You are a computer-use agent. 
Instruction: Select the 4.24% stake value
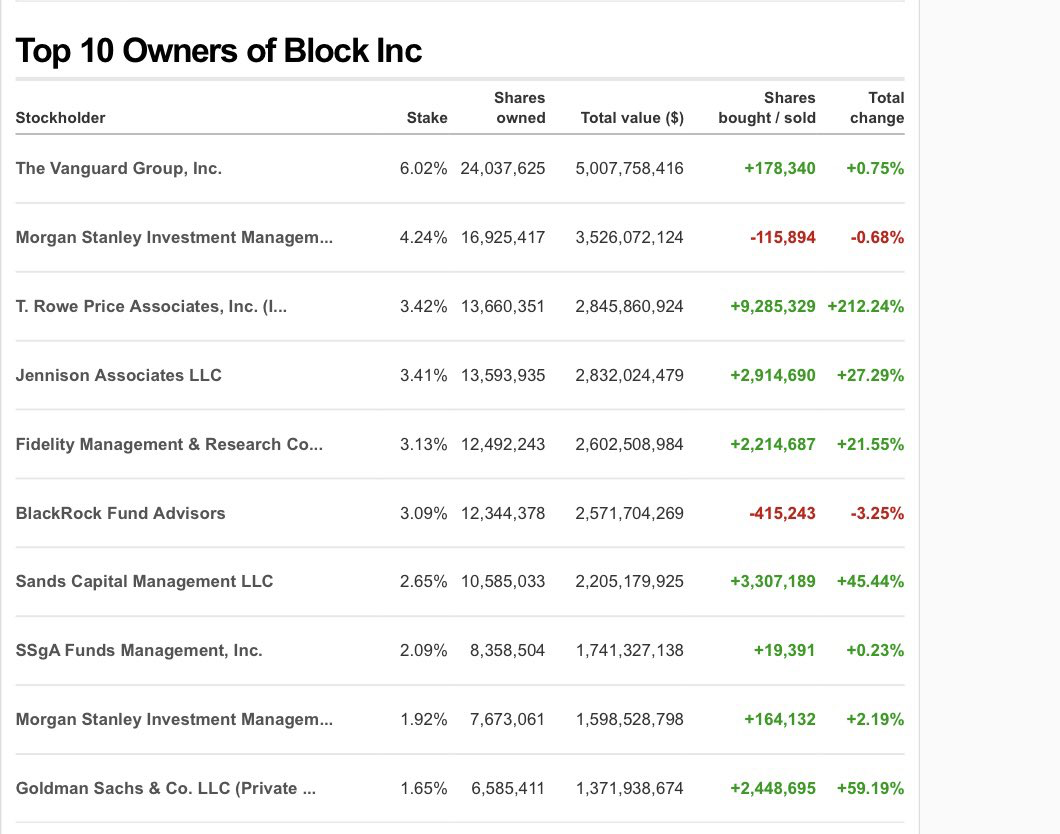pyautogui.click(x=423, y=237)
